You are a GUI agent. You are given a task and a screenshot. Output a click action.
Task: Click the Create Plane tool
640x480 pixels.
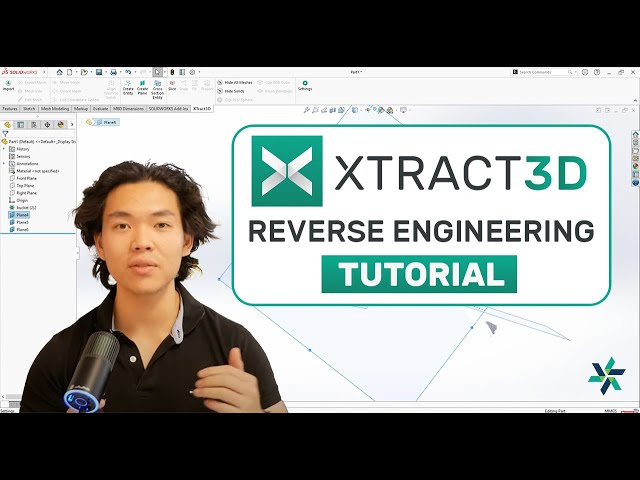142,88
